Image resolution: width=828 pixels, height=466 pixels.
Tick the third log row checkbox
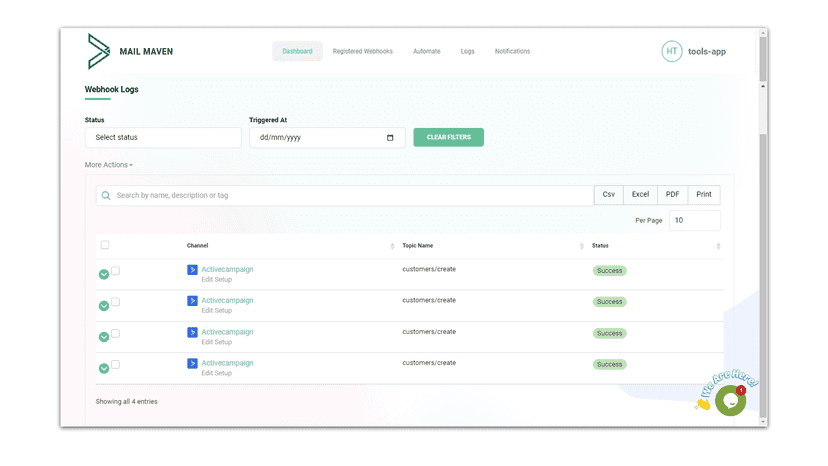coord(116,333)
